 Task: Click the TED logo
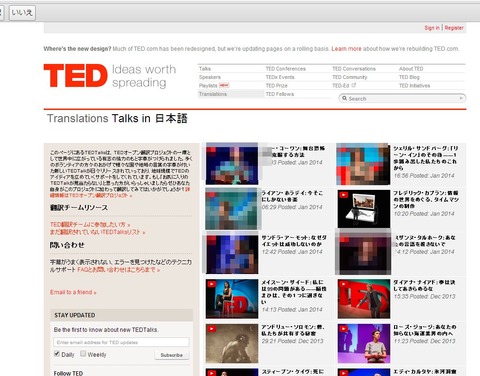click(x=76, y=76)
